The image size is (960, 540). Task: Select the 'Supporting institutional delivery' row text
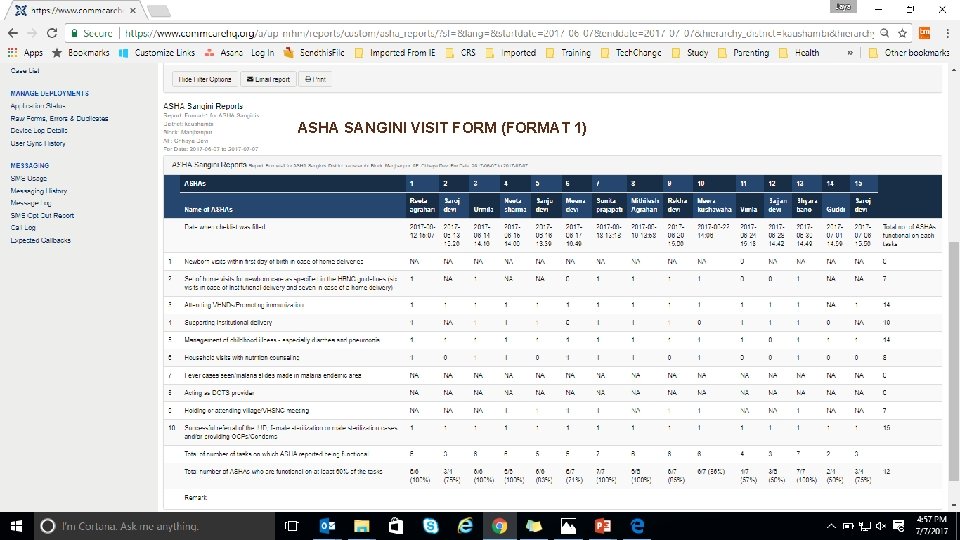[x=228, y=323]
